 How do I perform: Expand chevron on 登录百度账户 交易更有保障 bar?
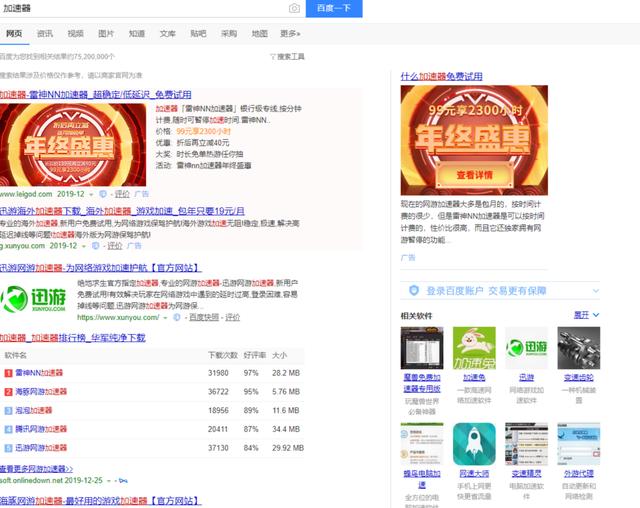(596, 291)
